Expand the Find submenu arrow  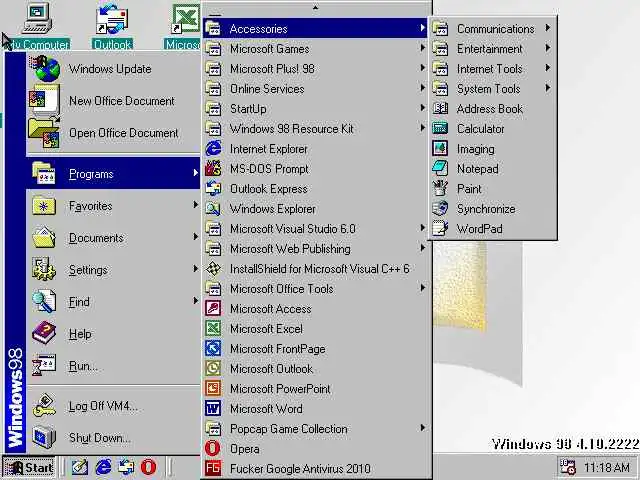[196, 301]
